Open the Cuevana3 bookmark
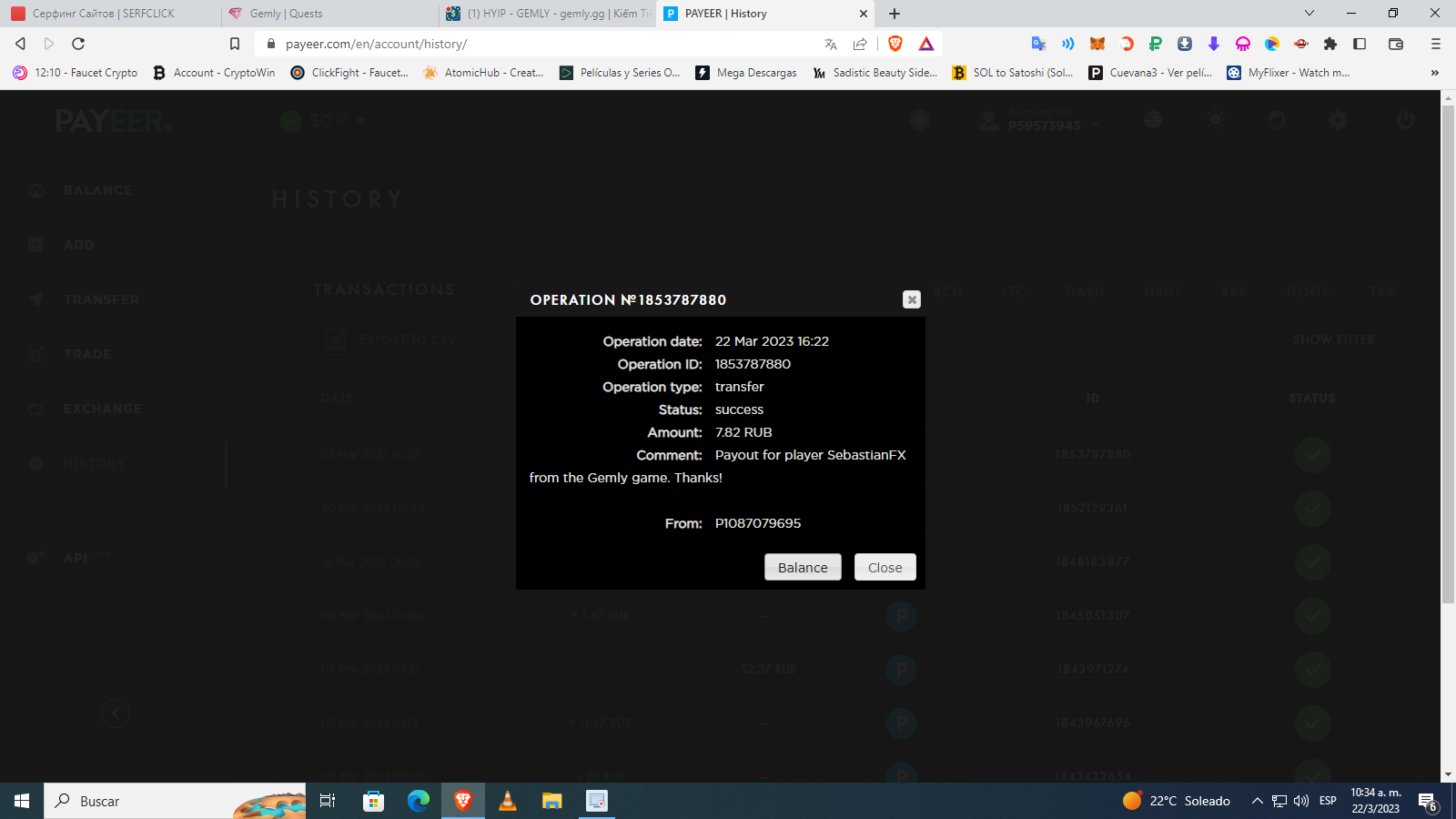 1150,73
